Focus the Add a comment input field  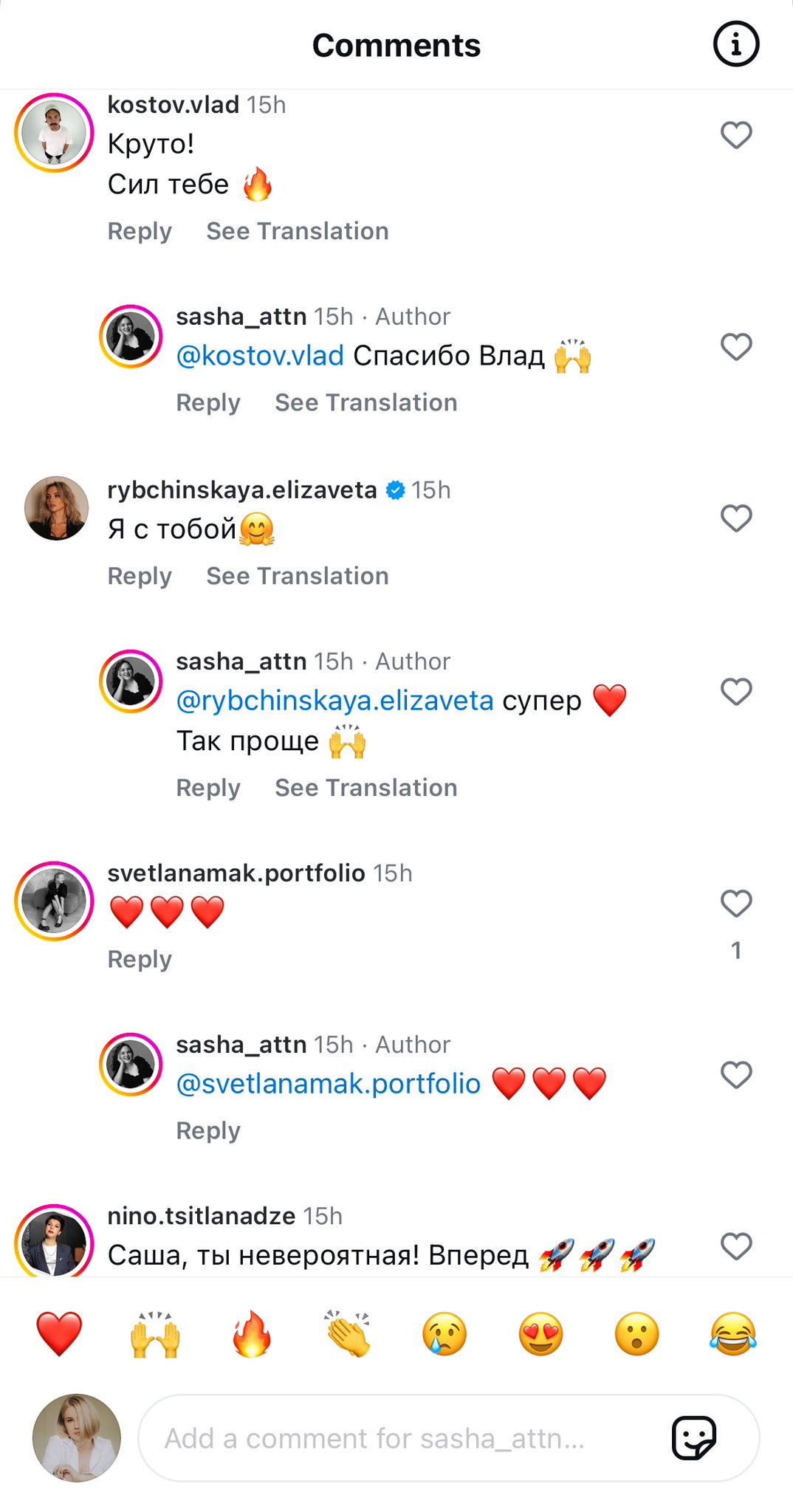pos(399,1438)
